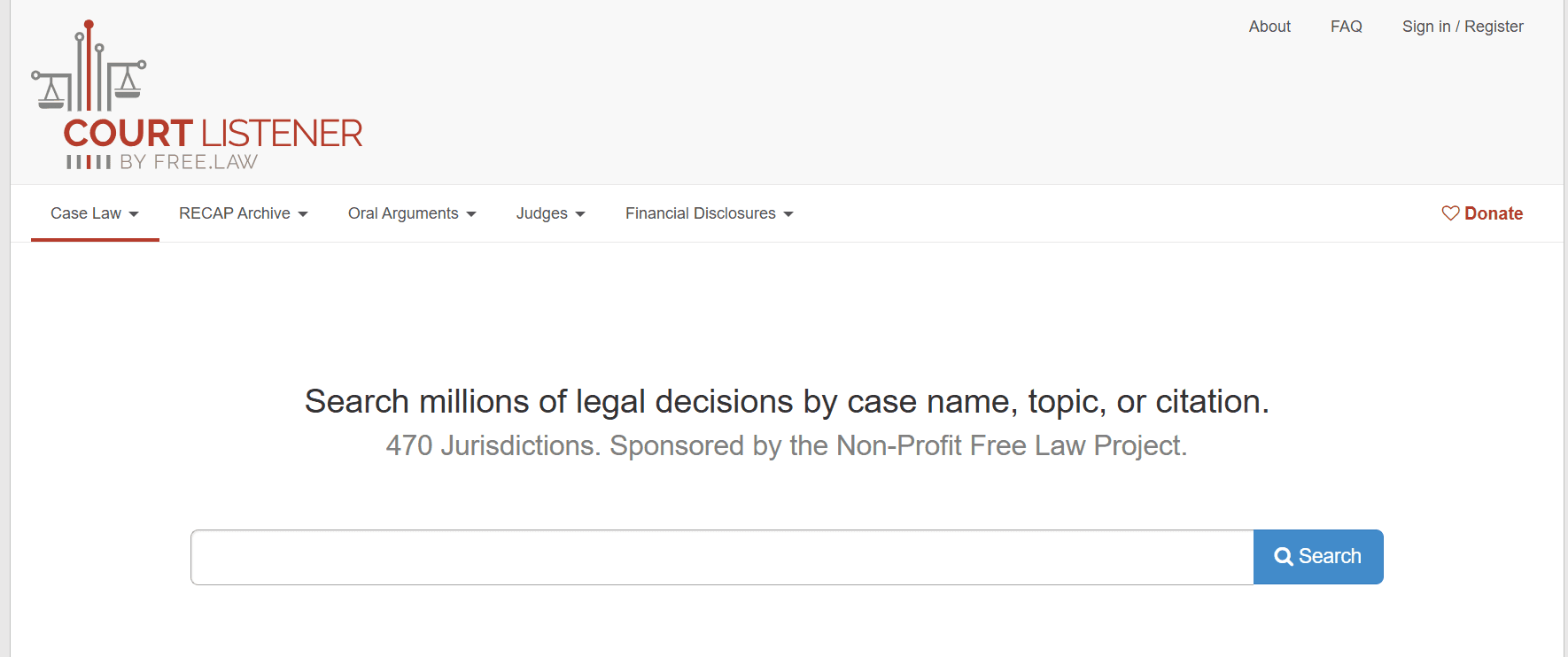Expand the Case Law dropdown menu
Screen dimensions: 1568x657
(95, 213)
